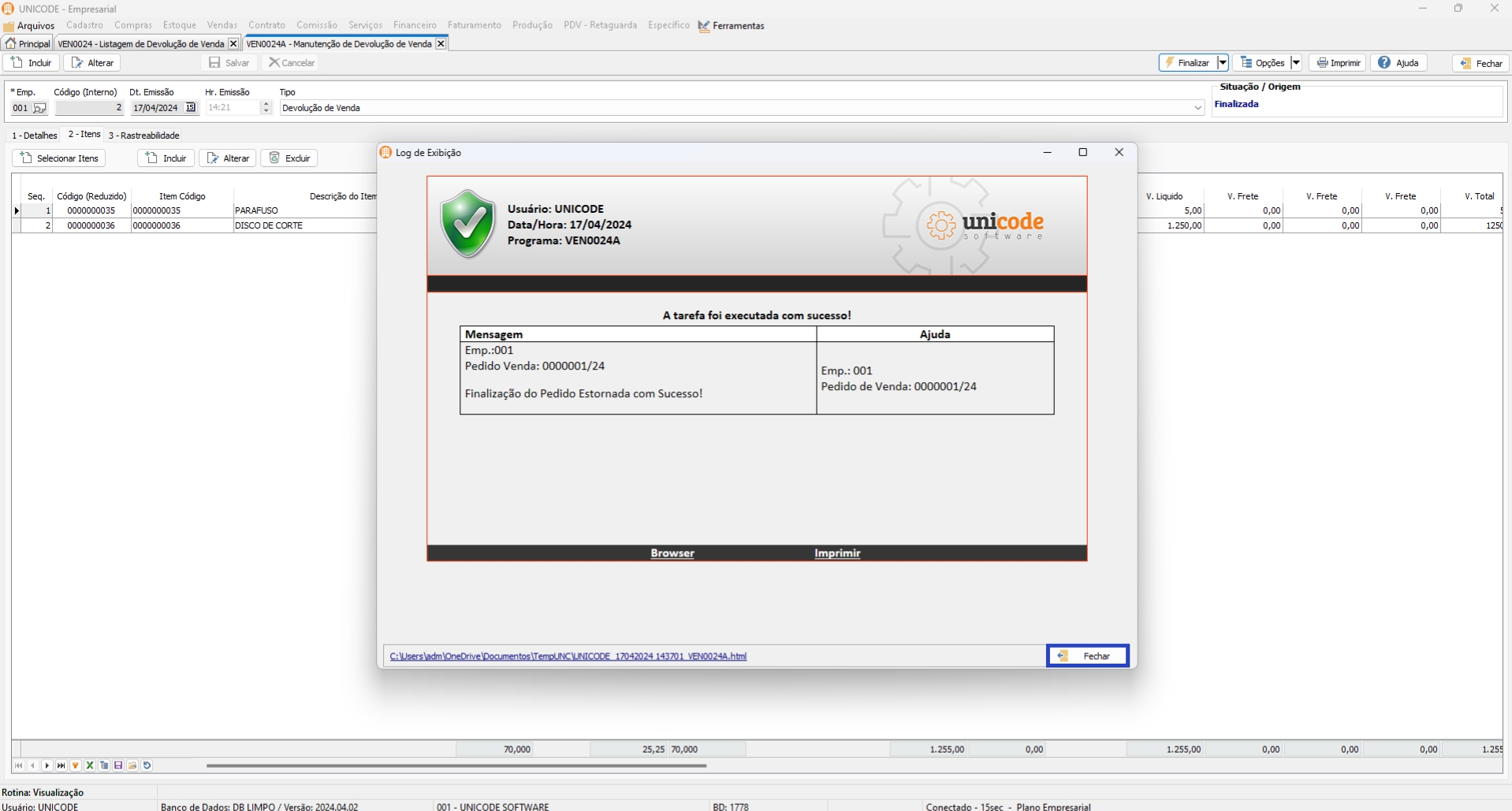Open the VEN0024A.html log file path link

tap(568, 656)
